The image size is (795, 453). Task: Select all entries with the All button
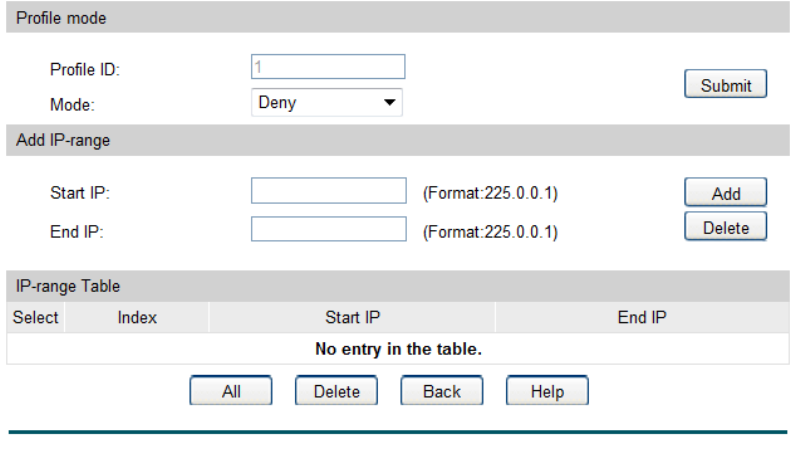click(x=231, y=392)
